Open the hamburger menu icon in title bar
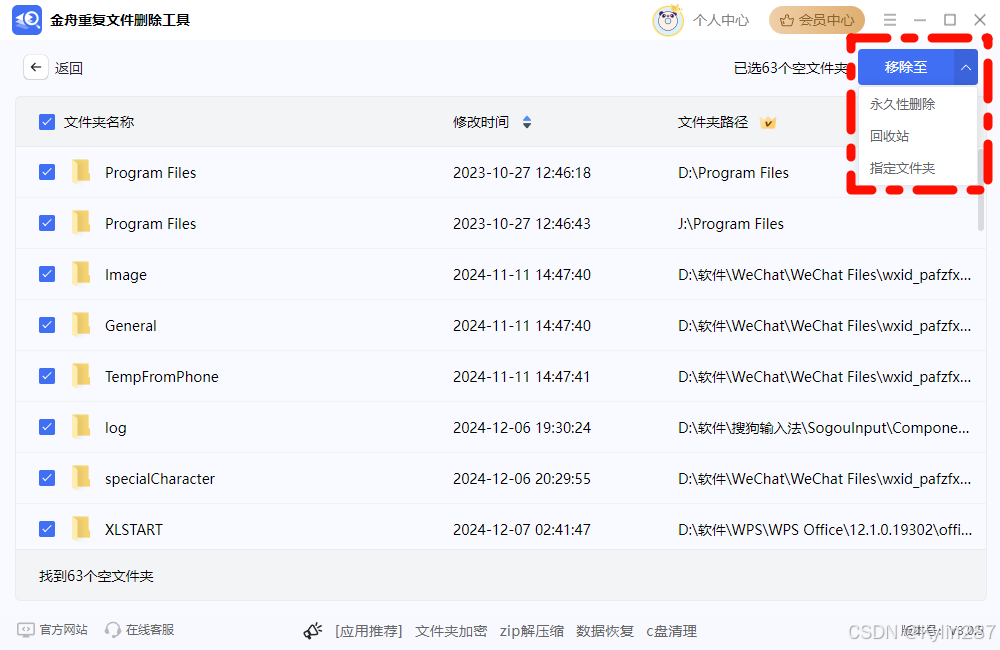Screen dimensions: 1000x650 tap(889, 20)
